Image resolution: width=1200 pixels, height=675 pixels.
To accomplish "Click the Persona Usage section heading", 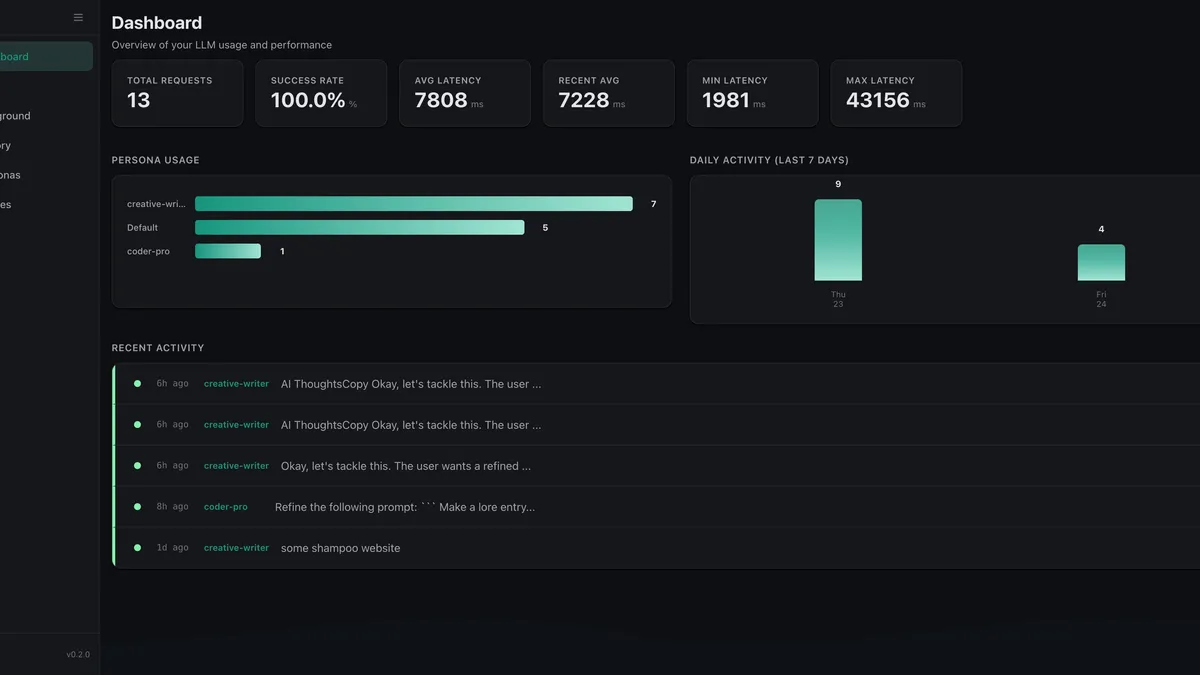I will coord(156,160).
